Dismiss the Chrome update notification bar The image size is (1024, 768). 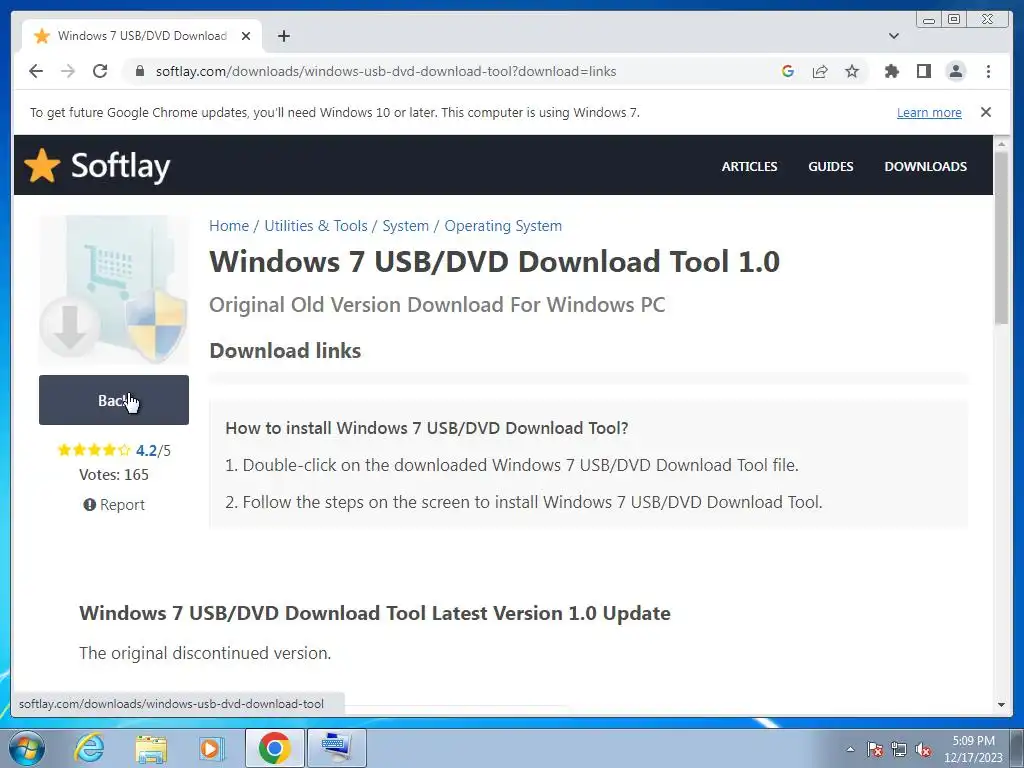pyautogui.click(x=985, y=112)
